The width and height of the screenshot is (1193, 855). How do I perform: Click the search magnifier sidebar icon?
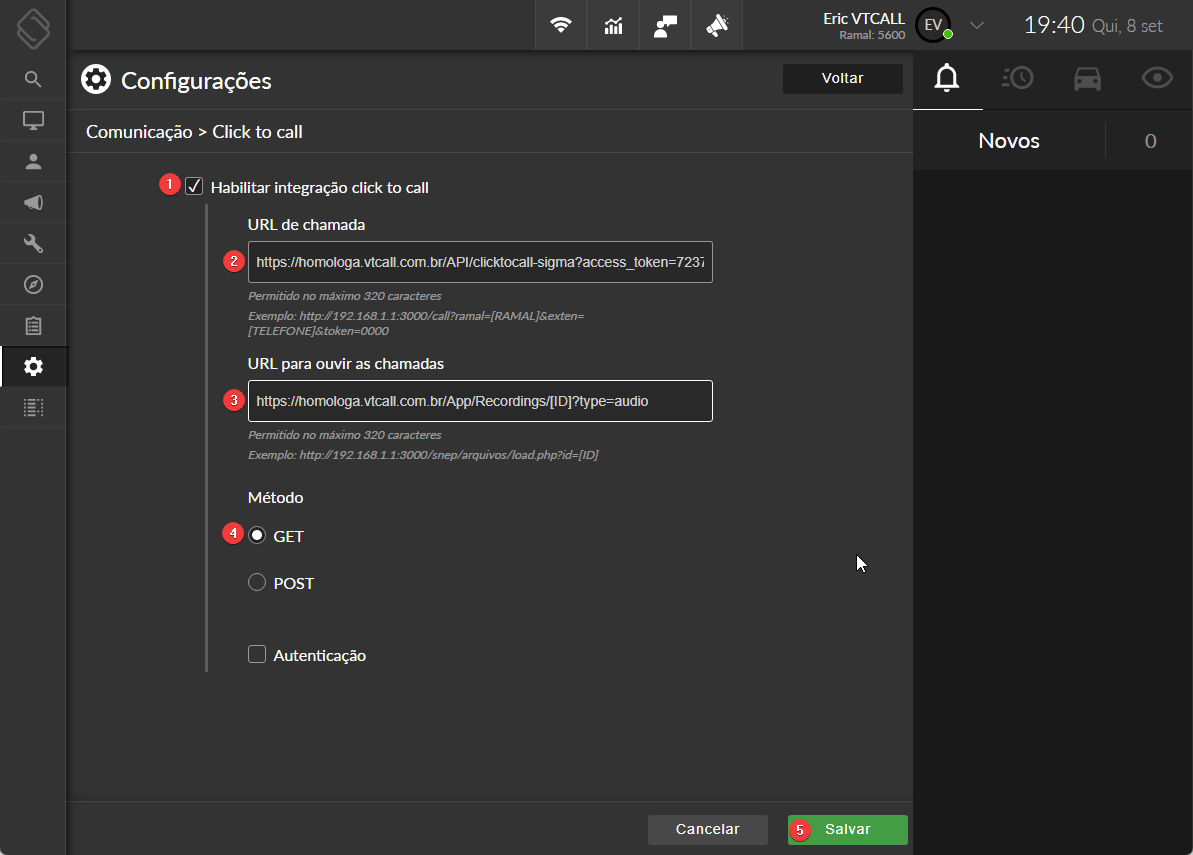tap(33, 79)
